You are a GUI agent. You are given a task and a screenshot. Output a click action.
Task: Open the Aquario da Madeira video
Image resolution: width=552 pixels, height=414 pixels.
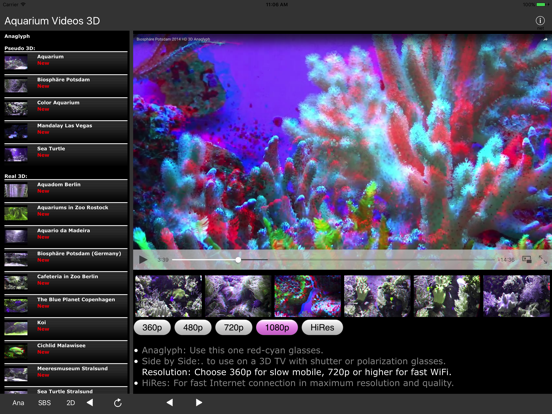click(x=66, y=236)
